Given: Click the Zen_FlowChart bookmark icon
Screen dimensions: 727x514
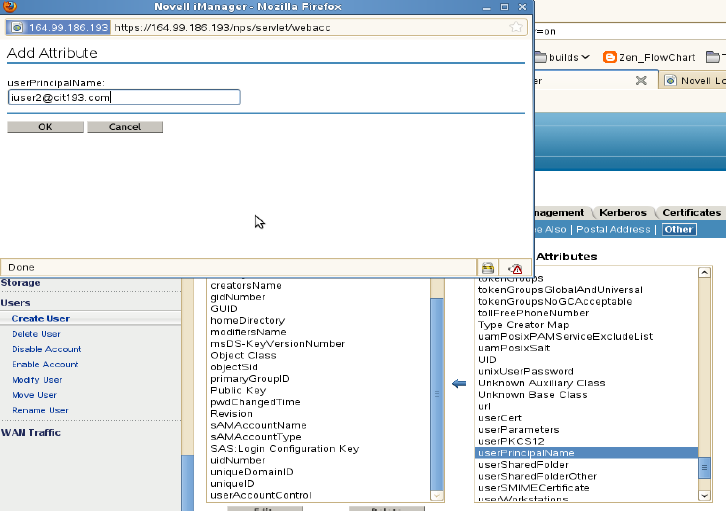Looking at the screenshot, I should click(x=609, y=57).
